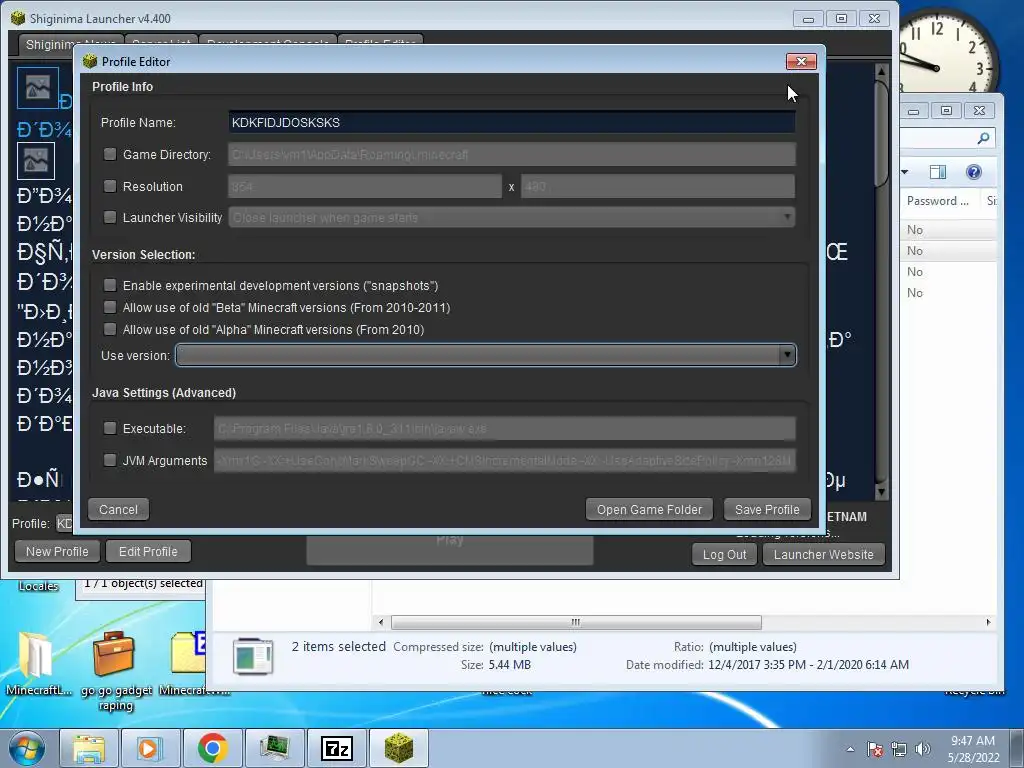The width and height of the screenshot is (1024, 768).
Task: Open the Launcher Website button
Action: coord(824,554)
